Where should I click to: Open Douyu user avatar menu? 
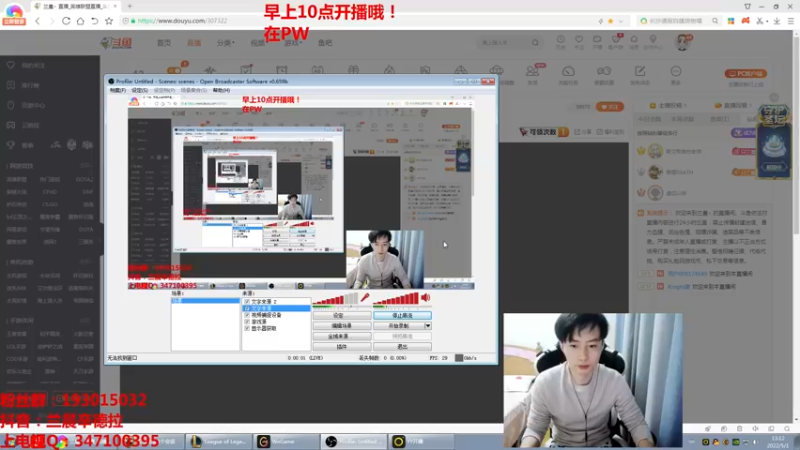pyautogui.click(x=682, y=42)
